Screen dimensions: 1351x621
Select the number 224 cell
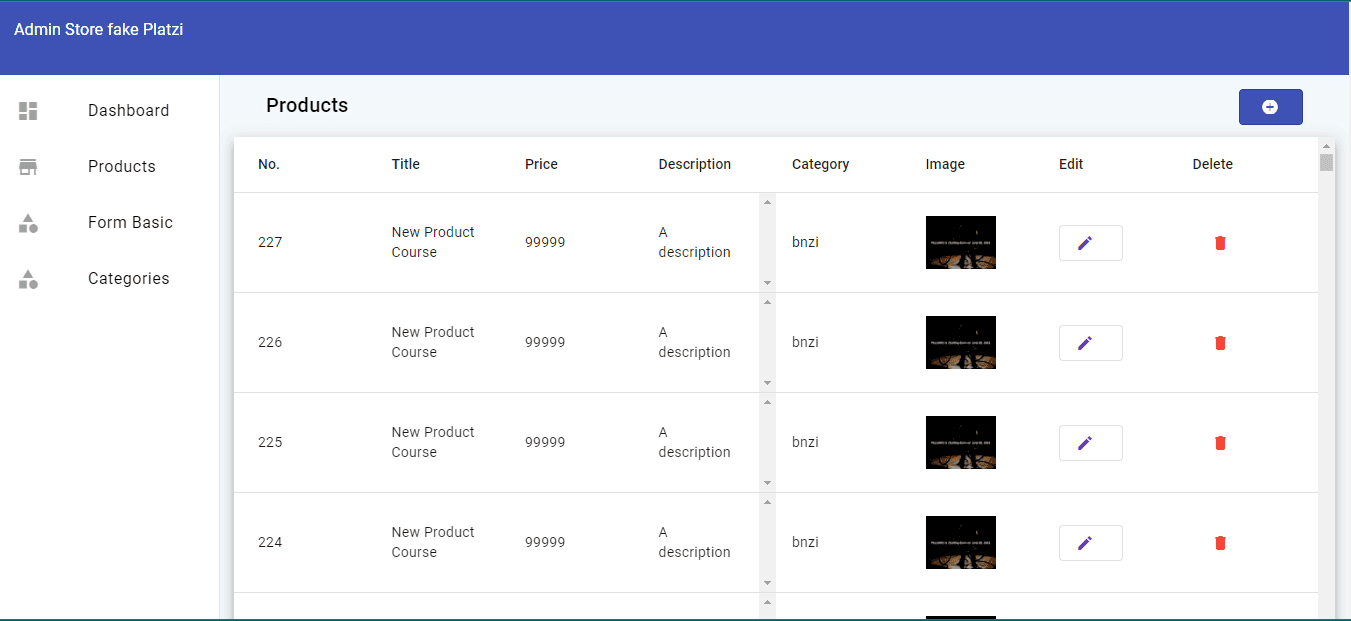270,542
